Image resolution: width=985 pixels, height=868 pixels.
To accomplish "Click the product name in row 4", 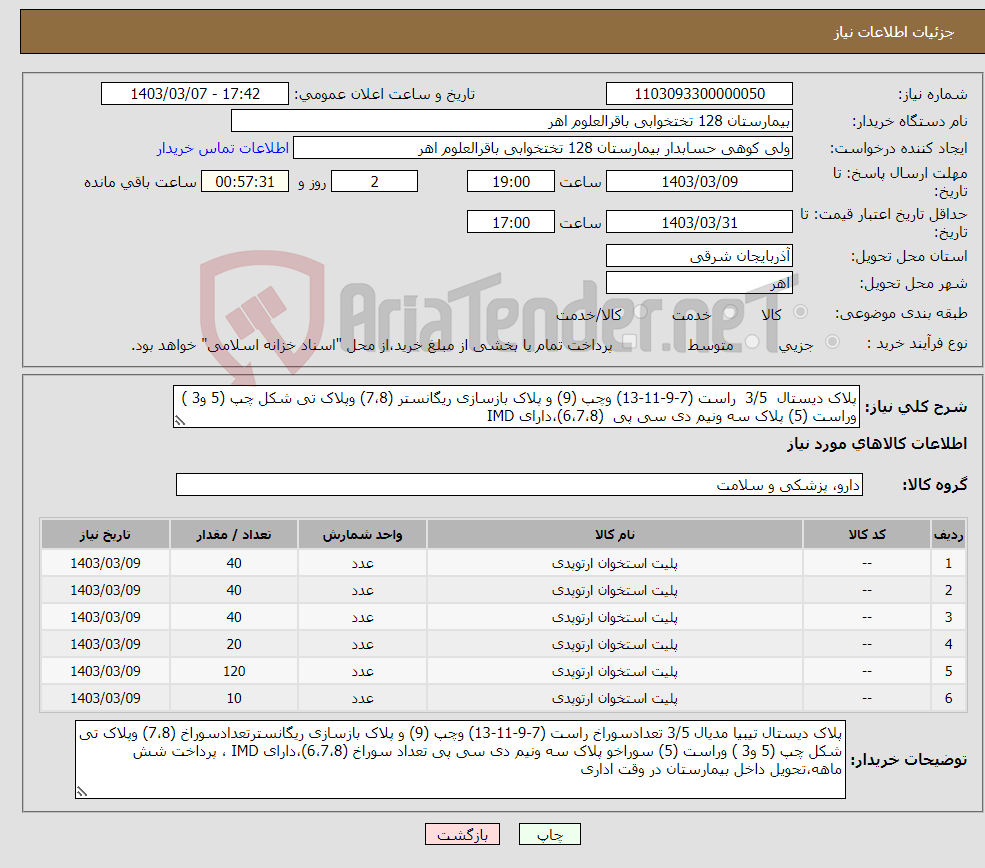I will pyautogui.click(x=614, y=644).
